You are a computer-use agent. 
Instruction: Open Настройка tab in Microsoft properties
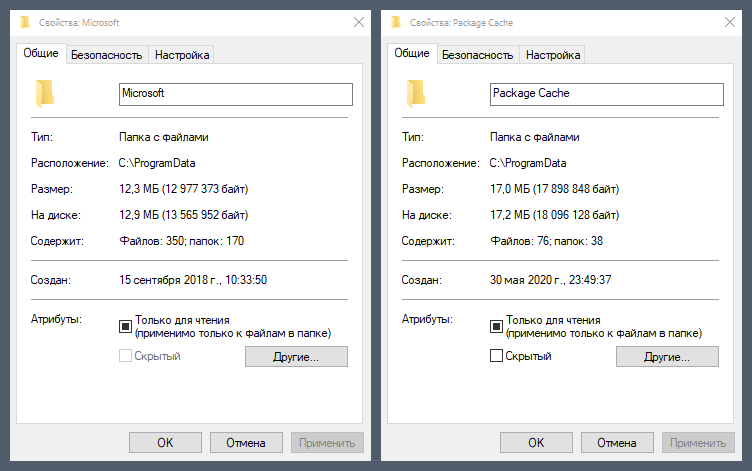click(182, 55)
